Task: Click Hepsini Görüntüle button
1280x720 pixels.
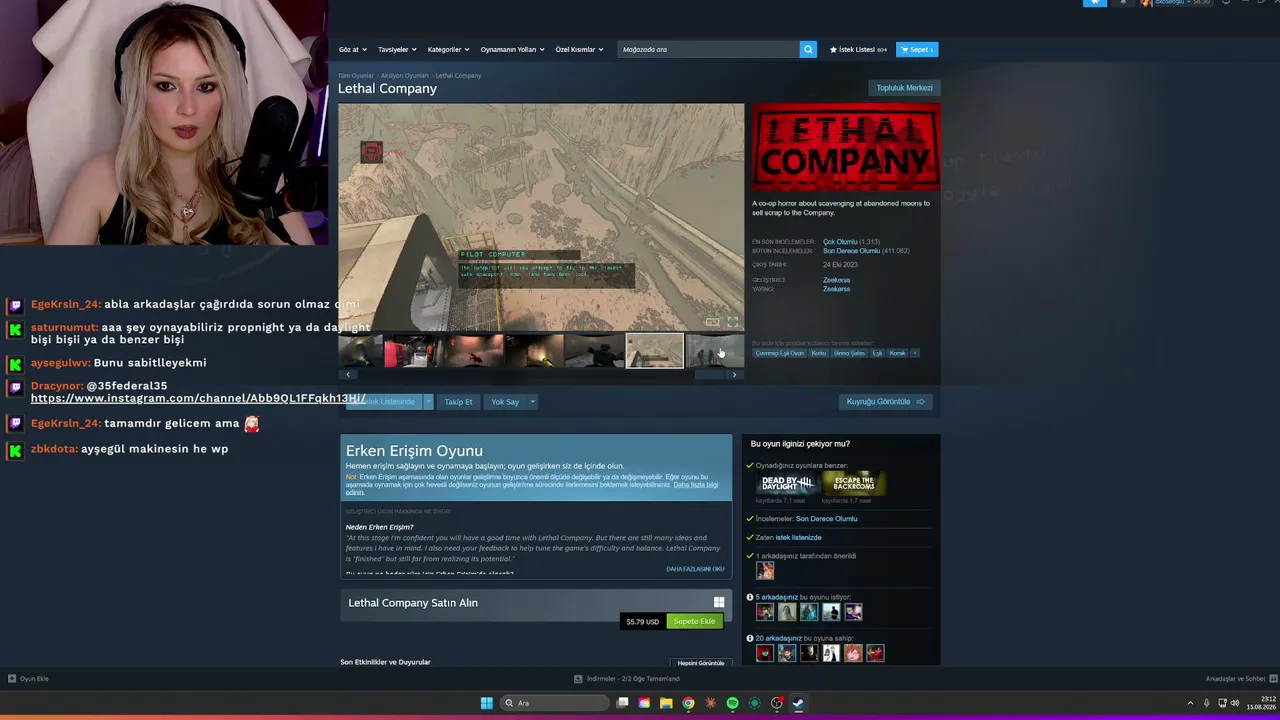Action: pos(701,663)
